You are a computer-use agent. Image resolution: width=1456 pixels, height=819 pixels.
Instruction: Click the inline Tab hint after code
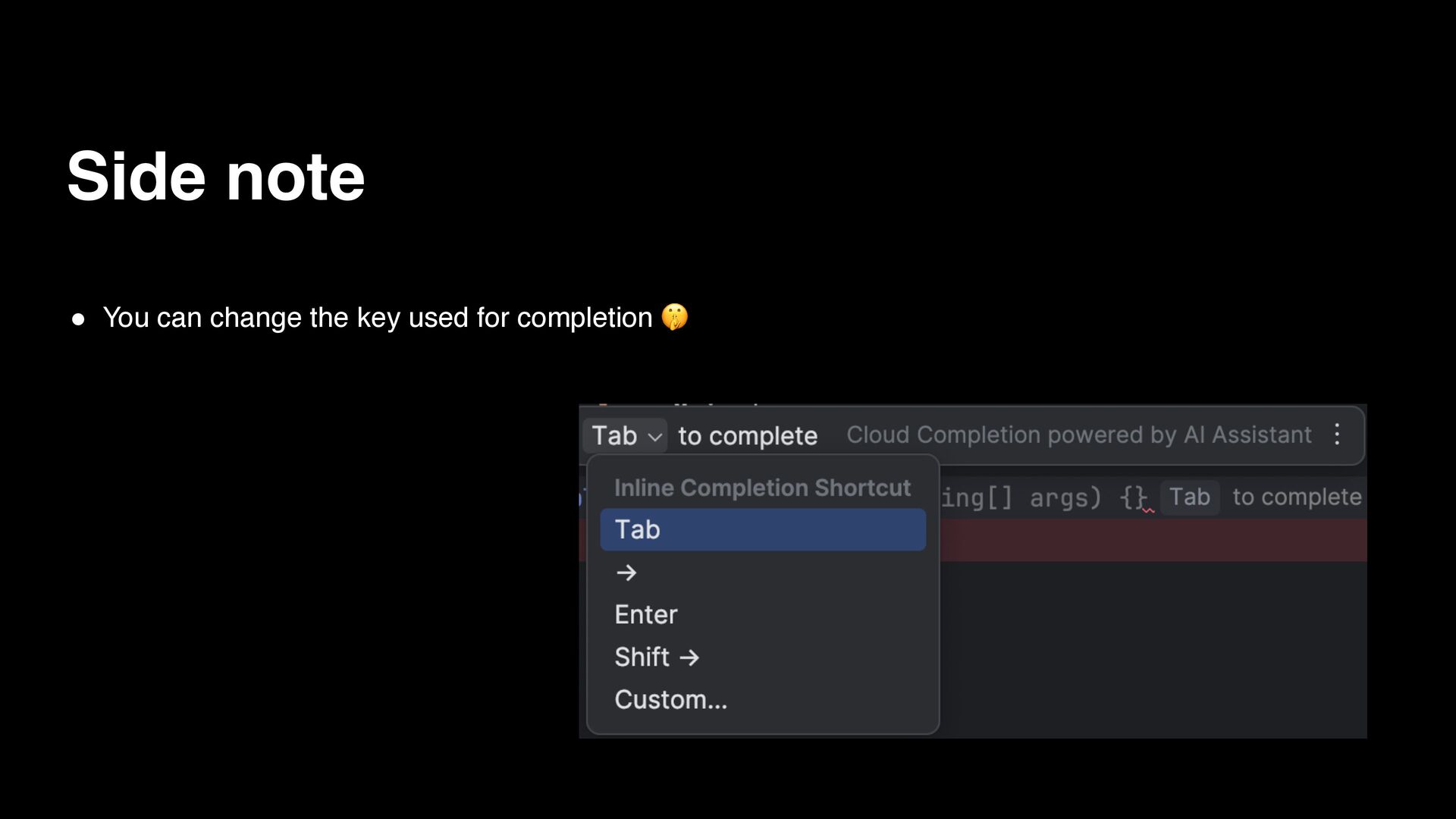1189,497
